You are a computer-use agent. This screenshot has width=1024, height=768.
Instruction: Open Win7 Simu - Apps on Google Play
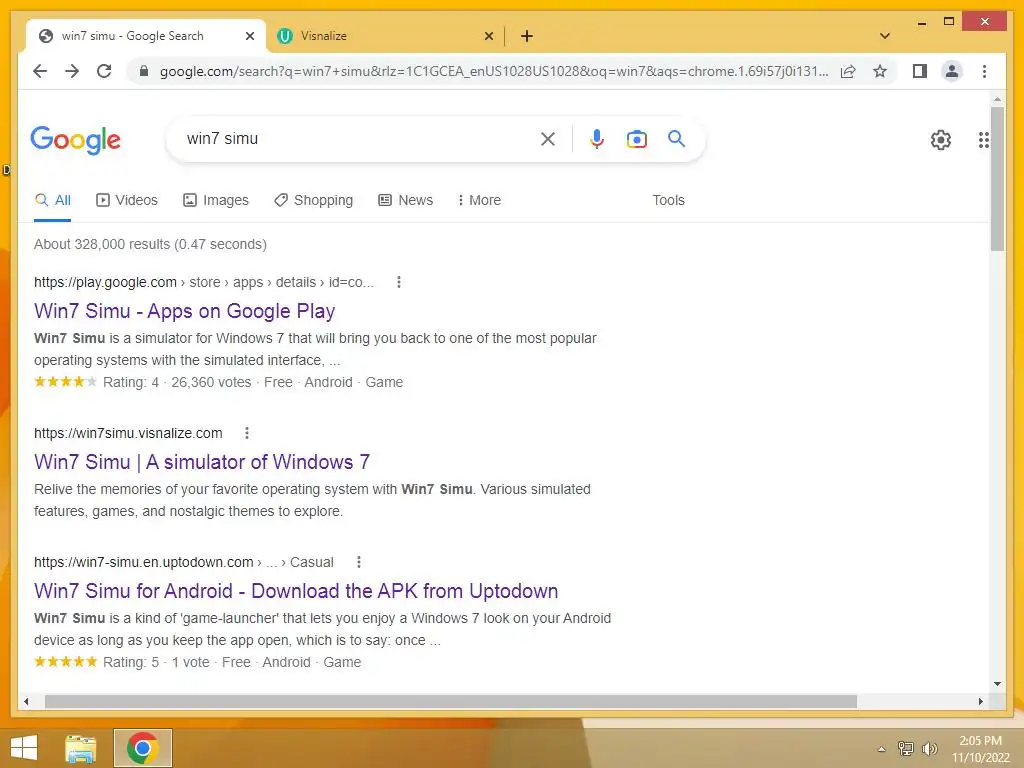click(184, 311)
